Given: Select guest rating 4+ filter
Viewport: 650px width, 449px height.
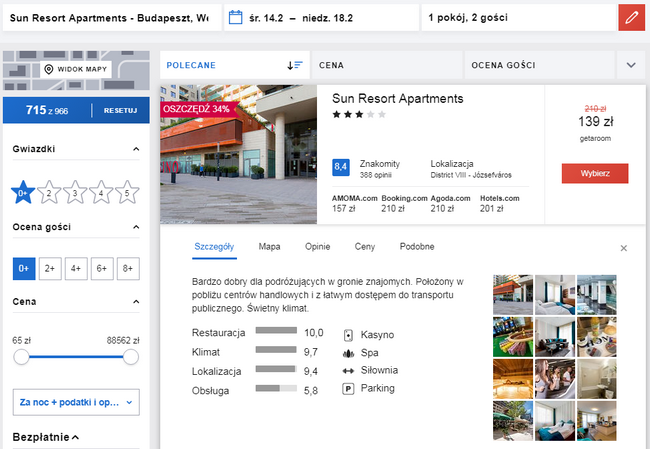Looking at the screenshot, I should click(x=76, y=269).
